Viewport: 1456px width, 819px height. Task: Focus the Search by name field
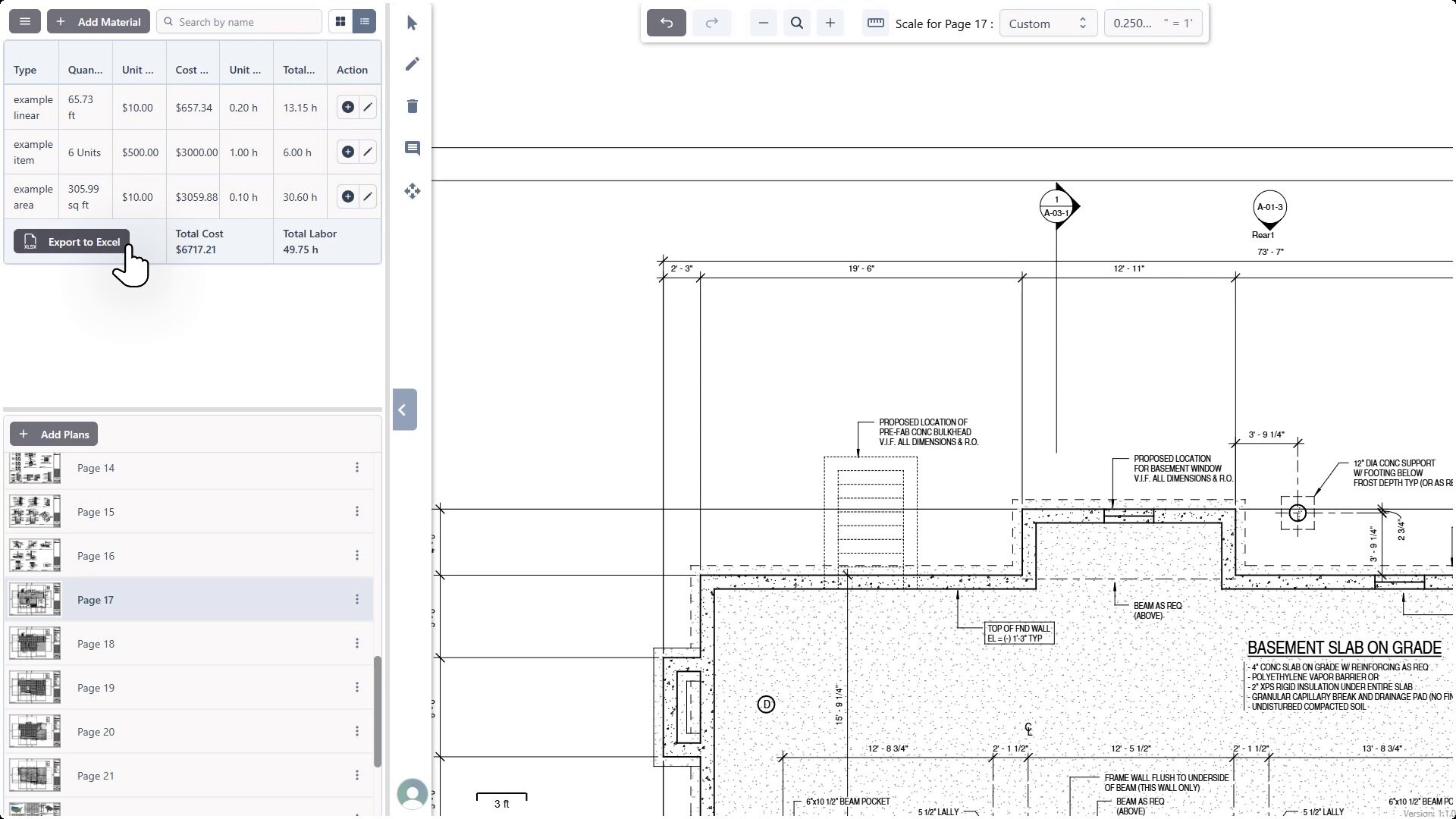point(240,21)
